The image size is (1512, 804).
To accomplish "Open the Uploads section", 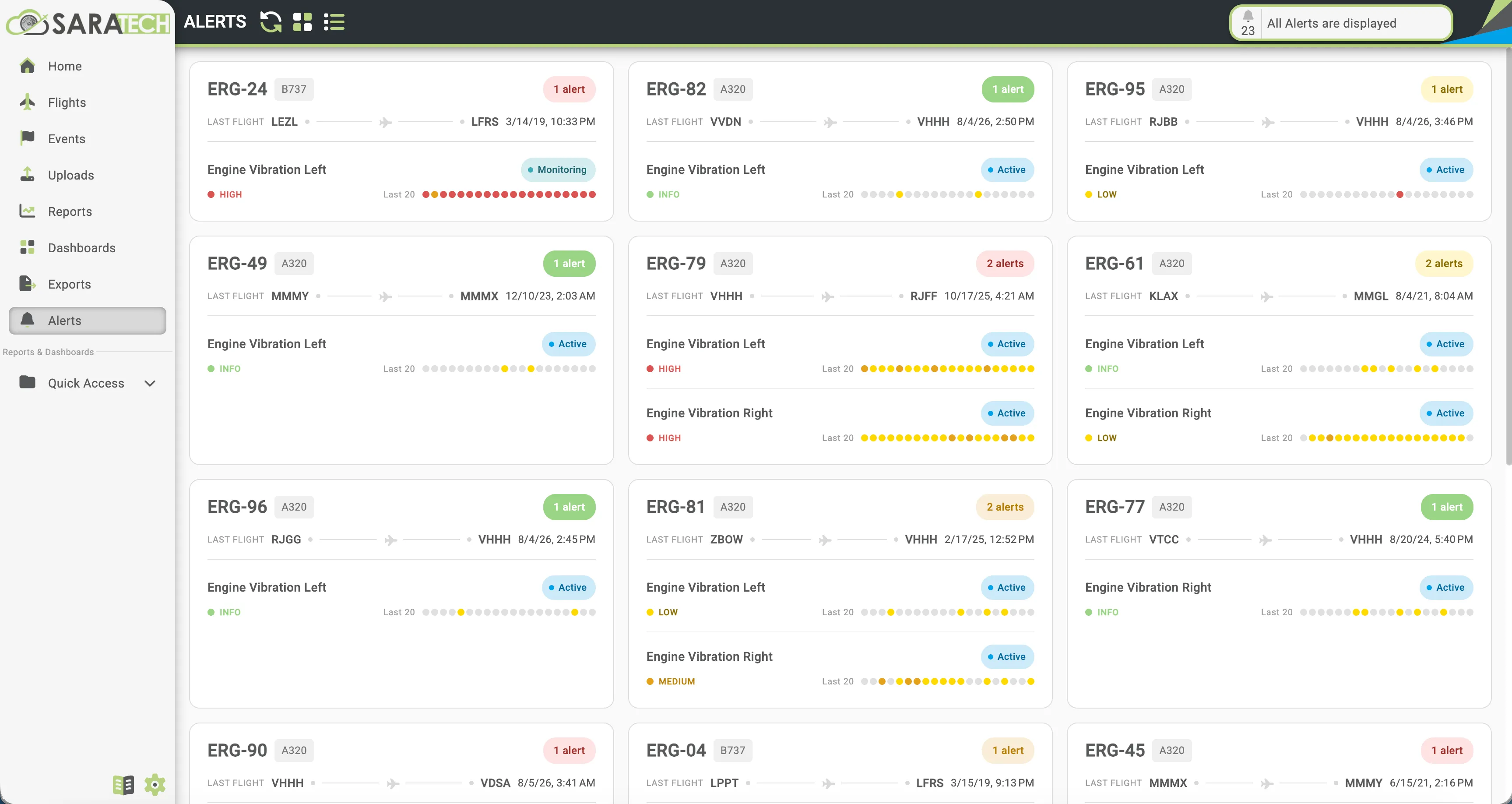I will tap(71, 175).
